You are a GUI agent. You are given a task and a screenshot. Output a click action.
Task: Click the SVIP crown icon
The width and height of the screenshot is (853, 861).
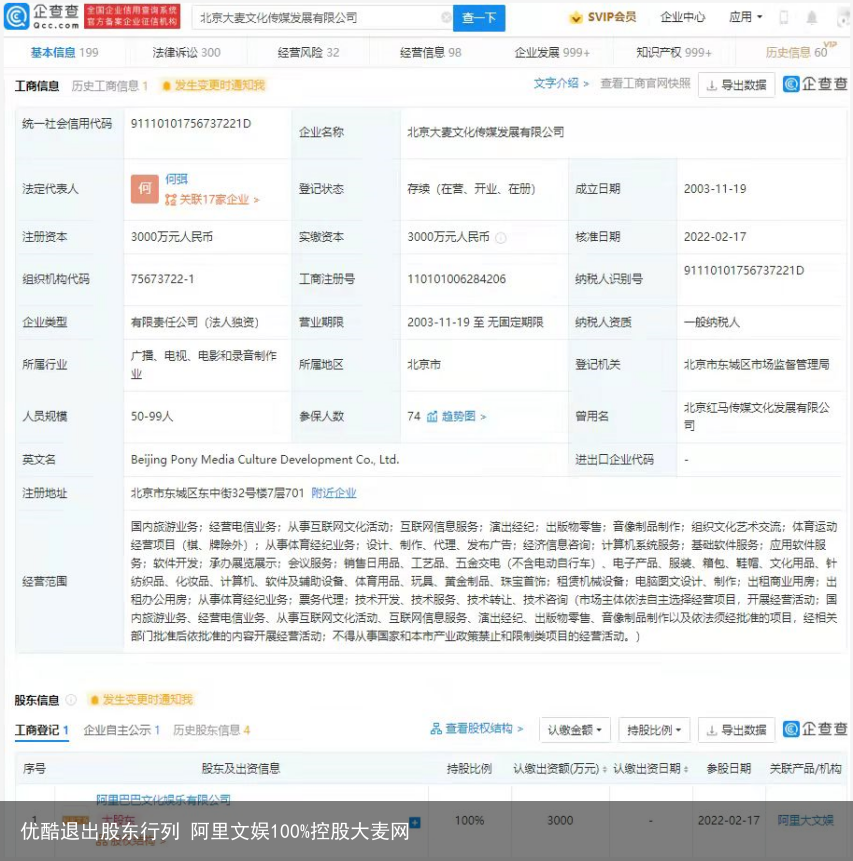point(576,18)
